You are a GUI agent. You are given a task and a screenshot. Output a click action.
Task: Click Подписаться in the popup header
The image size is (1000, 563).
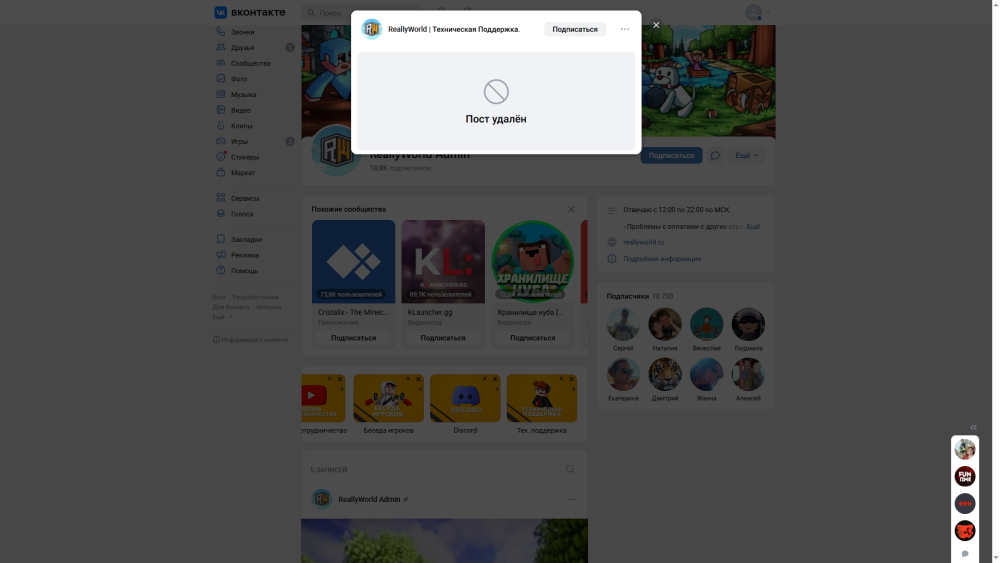pos(575,29)
